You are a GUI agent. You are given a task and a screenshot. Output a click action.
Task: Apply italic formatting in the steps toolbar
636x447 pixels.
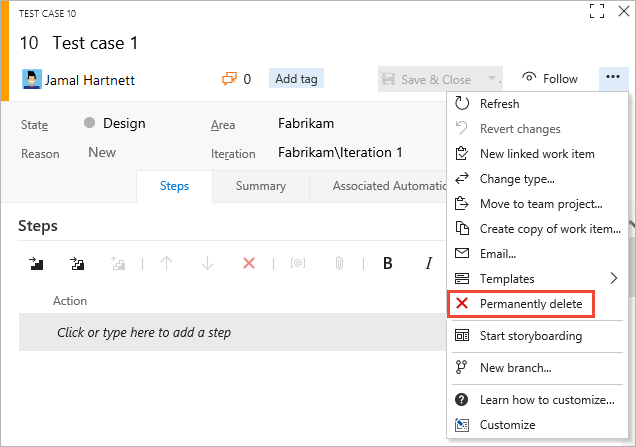pos(428,264)
